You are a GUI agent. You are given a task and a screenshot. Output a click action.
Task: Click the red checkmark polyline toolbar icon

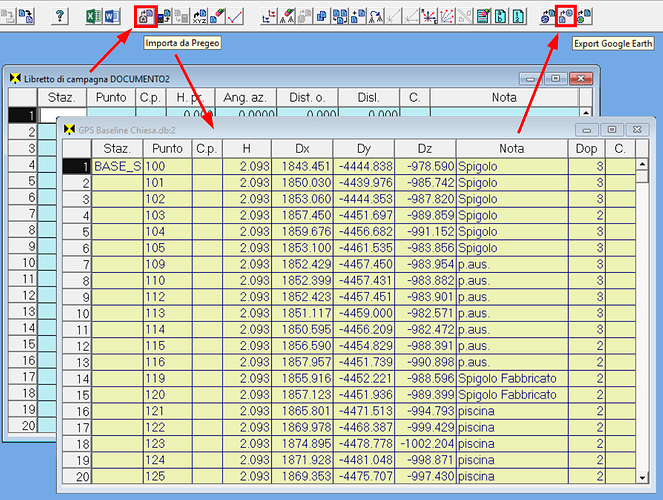coord(237,17)
